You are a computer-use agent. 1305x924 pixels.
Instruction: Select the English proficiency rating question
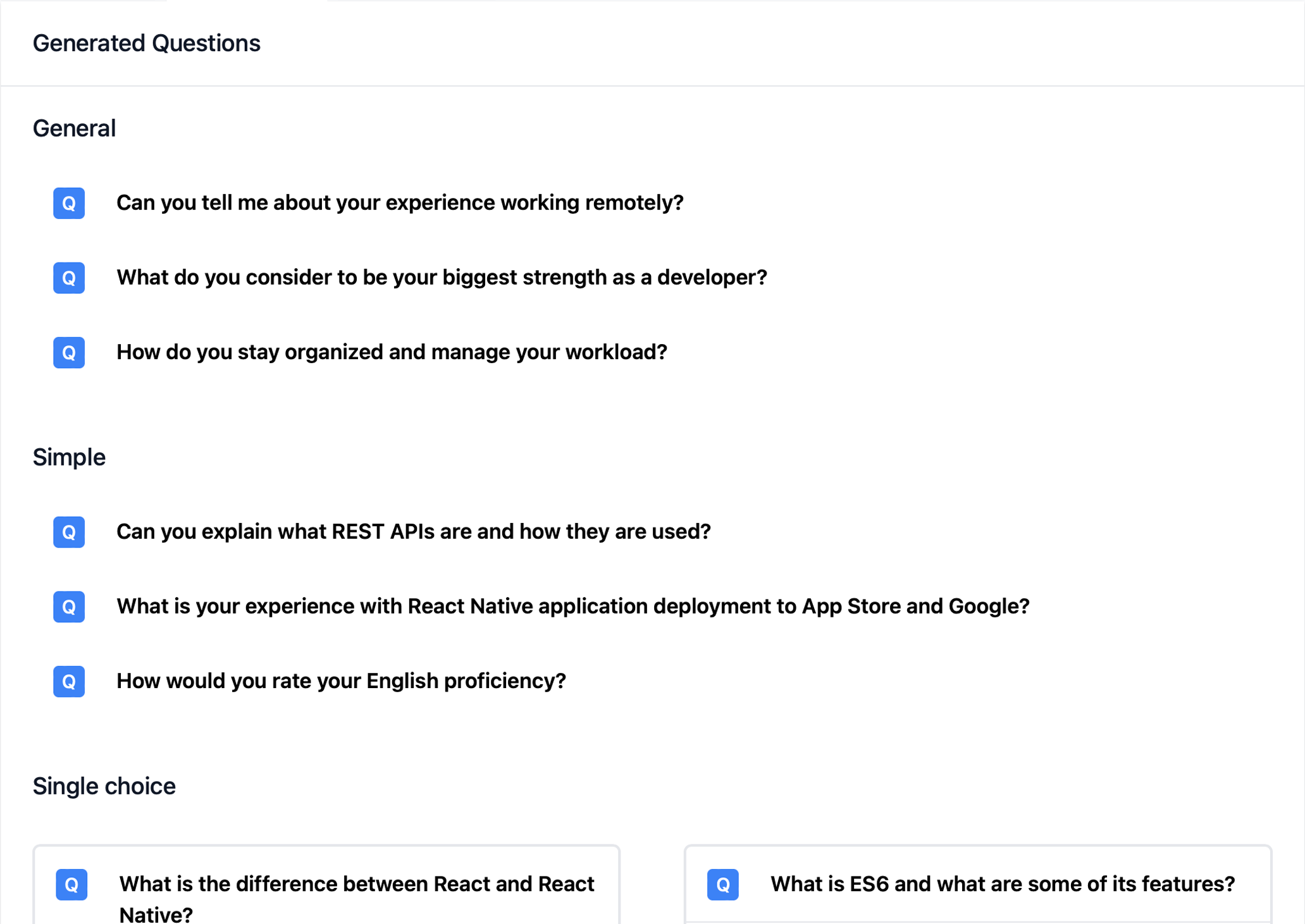click(341, 681)
